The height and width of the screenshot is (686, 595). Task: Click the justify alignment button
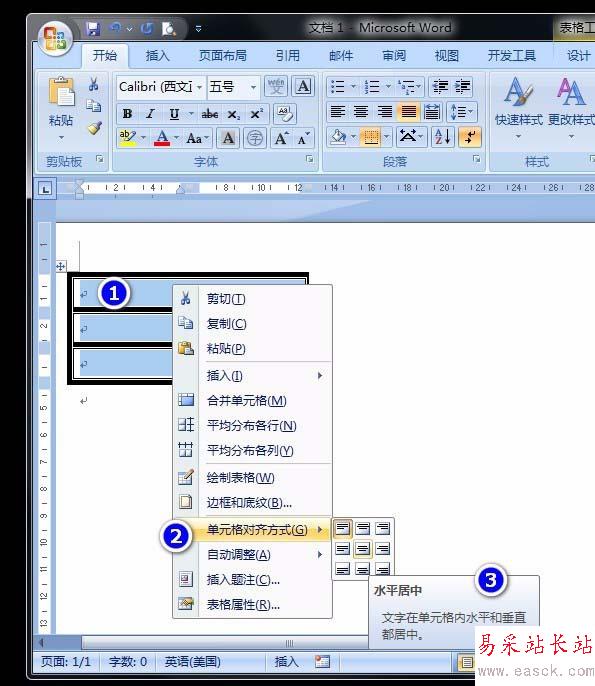click(409, 112)
